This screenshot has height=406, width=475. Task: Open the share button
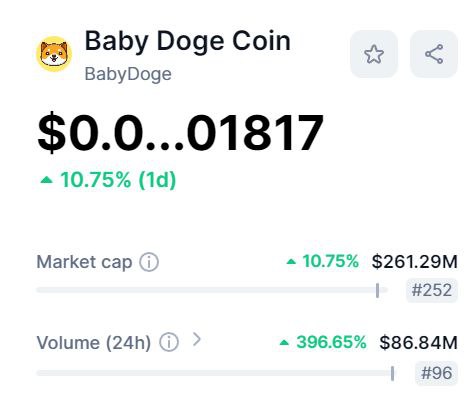click(x=434, y=54)
